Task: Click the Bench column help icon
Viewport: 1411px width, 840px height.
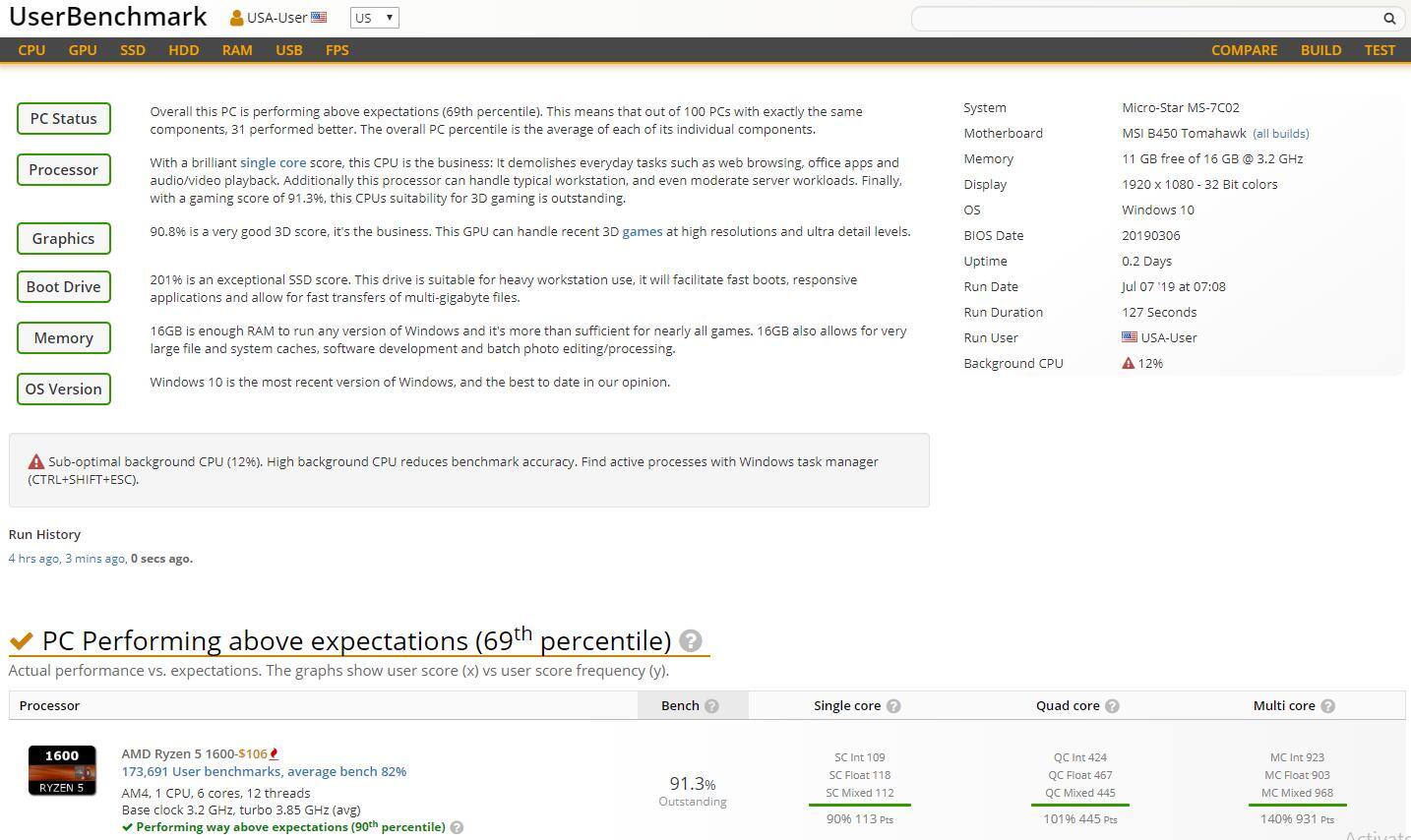Action: (x=712, y=706)
